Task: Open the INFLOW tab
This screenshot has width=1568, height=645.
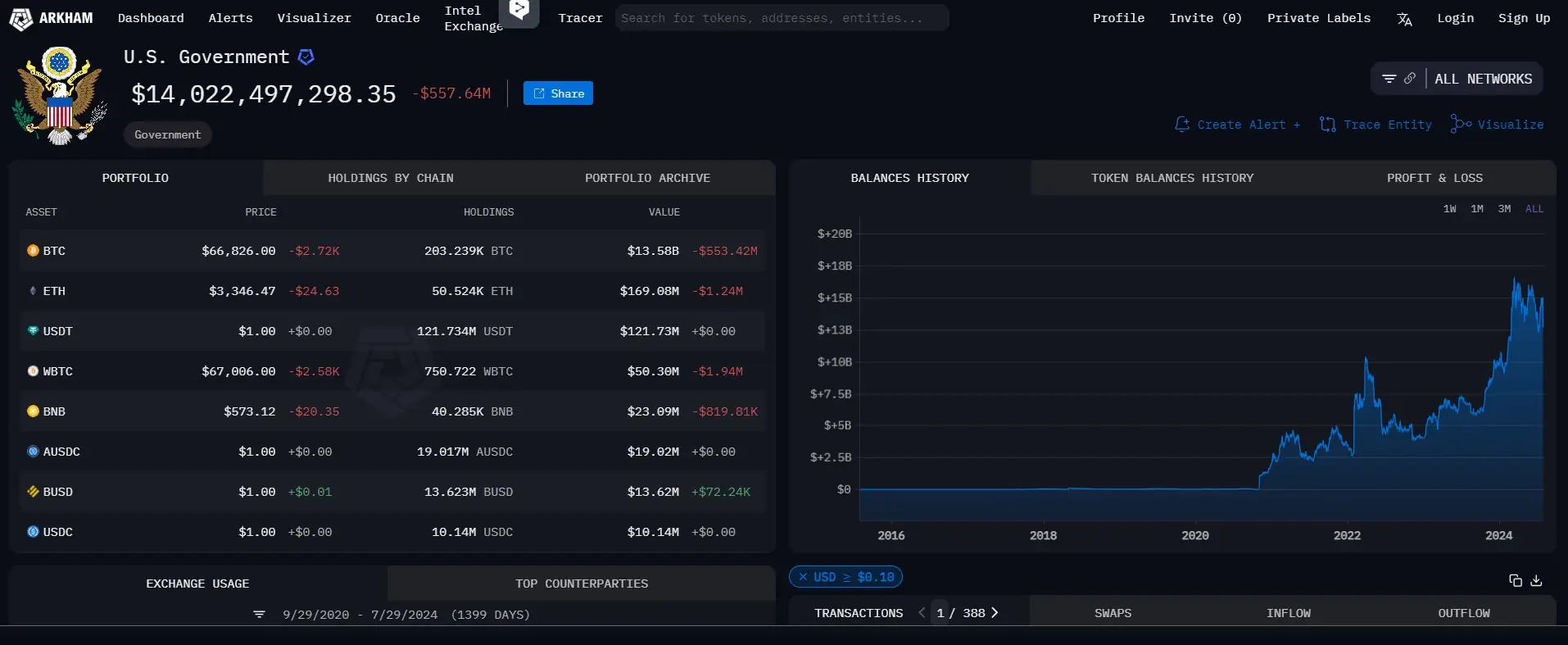Action: 1289,613
